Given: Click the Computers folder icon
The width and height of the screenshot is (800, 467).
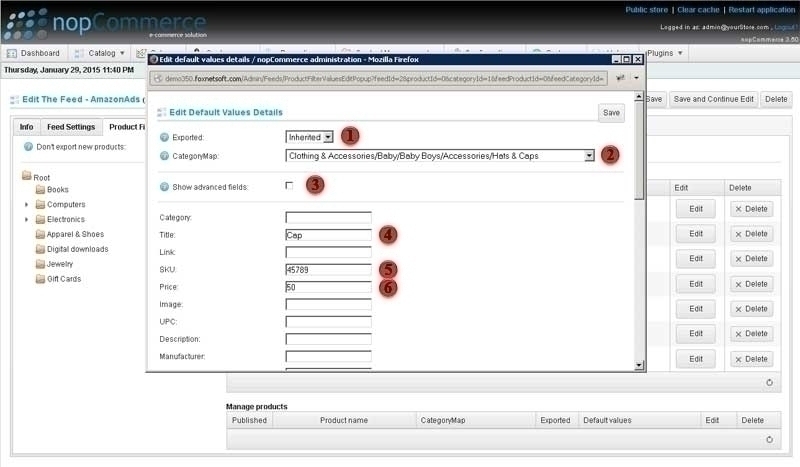Looking at the screenshot, I should click(x=40, y=204).
